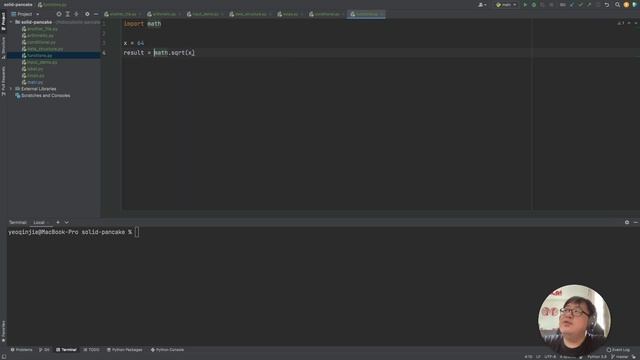
Task: Open Python Console tool window
Action: (x=167, y=350)
